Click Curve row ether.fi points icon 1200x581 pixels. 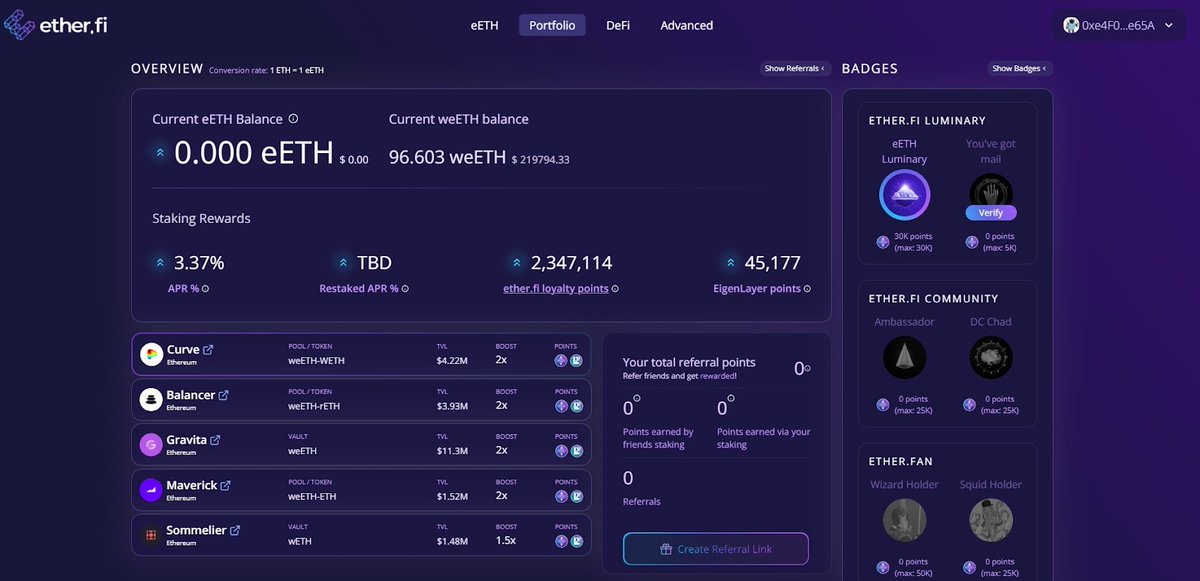pyautogui.click(x=561, y=361)
